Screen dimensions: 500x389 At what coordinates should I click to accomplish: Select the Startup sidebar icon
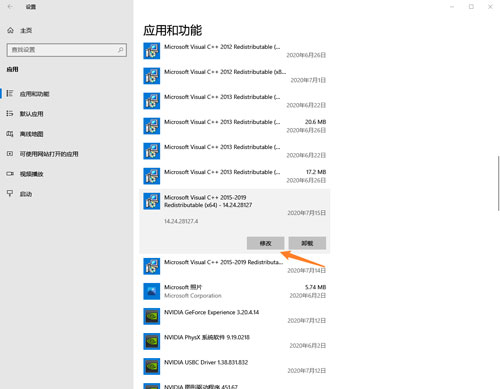(10, 193)
